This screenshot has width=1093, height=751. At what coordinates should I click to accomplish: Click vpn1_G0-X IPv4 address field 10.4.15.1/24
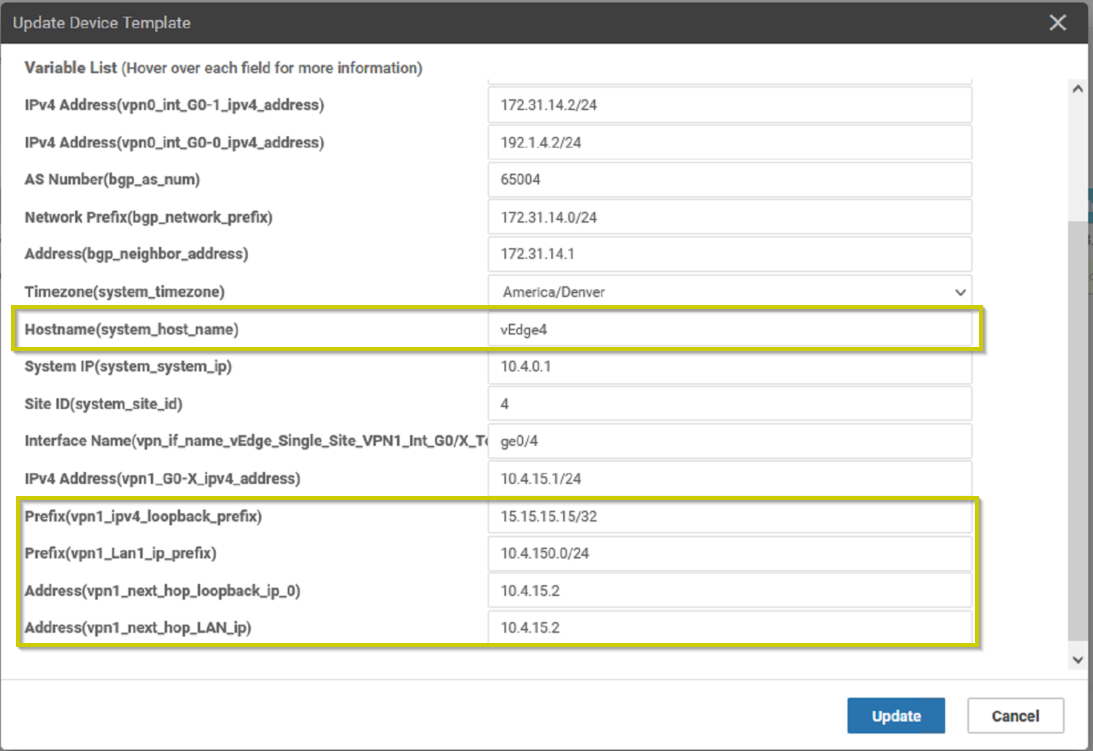coord(730,478)
